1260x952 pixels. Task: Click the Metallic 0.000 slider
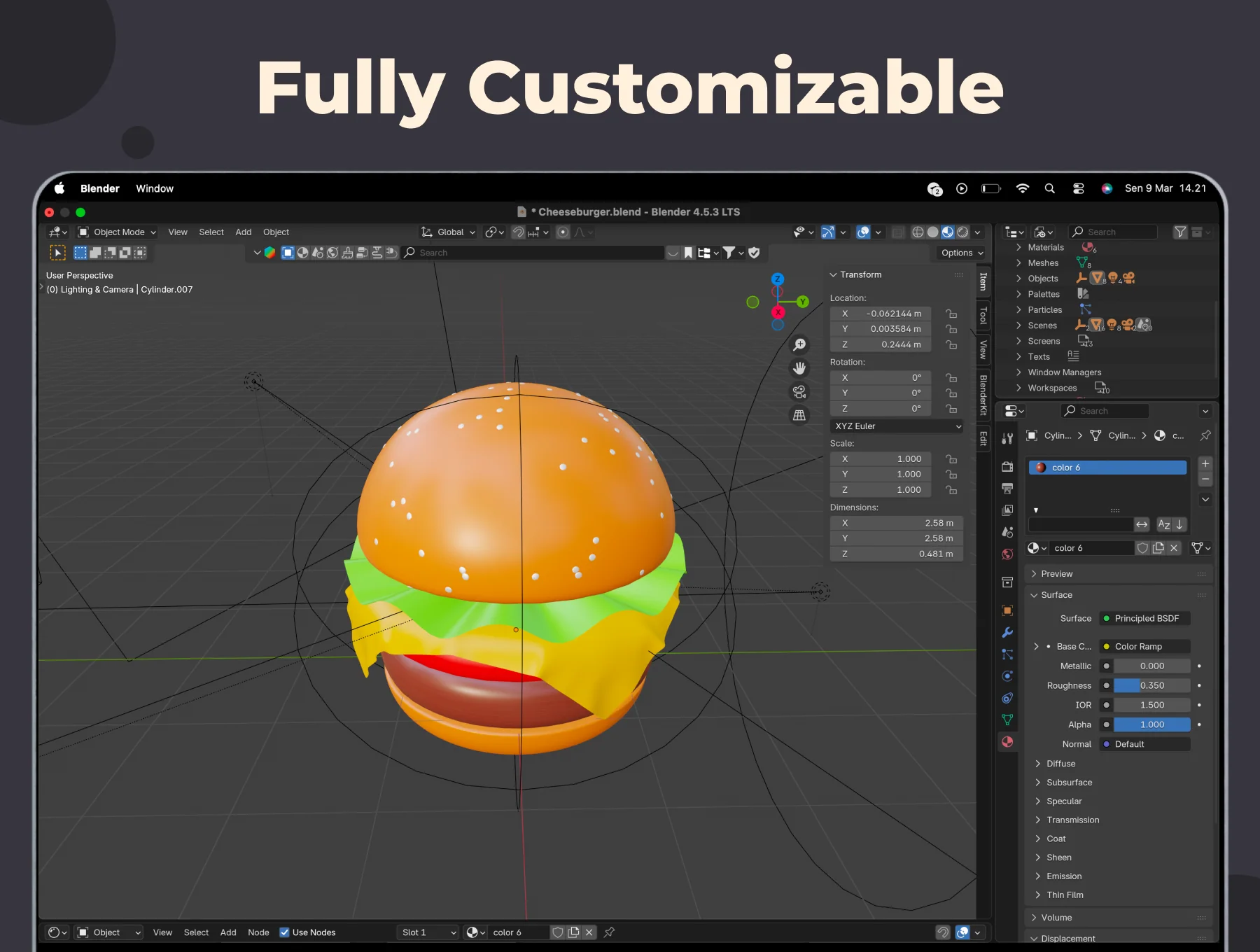(1151, 666)
